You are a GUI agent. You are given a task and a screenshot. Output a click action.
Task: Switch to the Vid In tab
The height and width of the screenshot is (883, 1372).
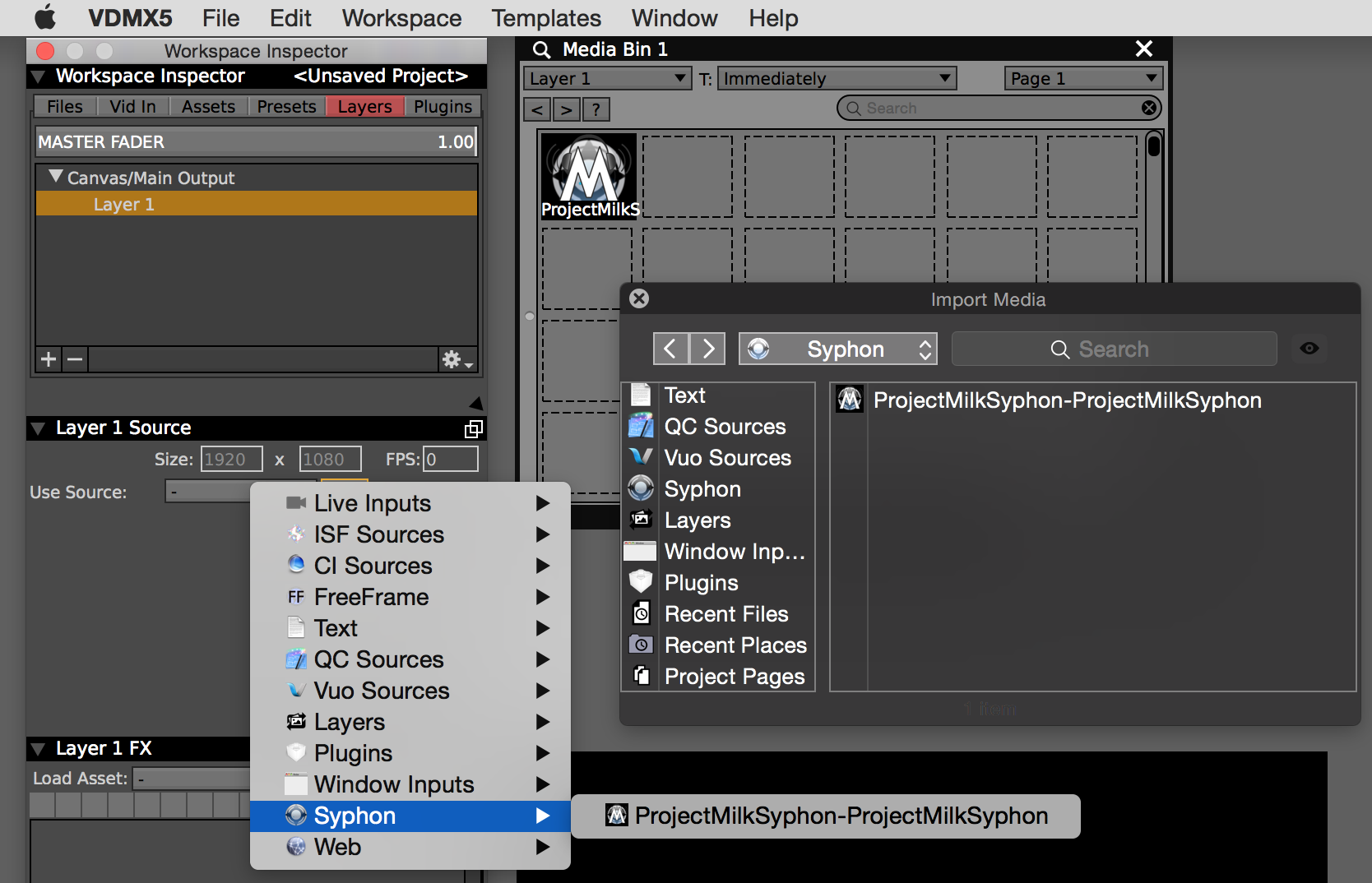click(132, 106)
